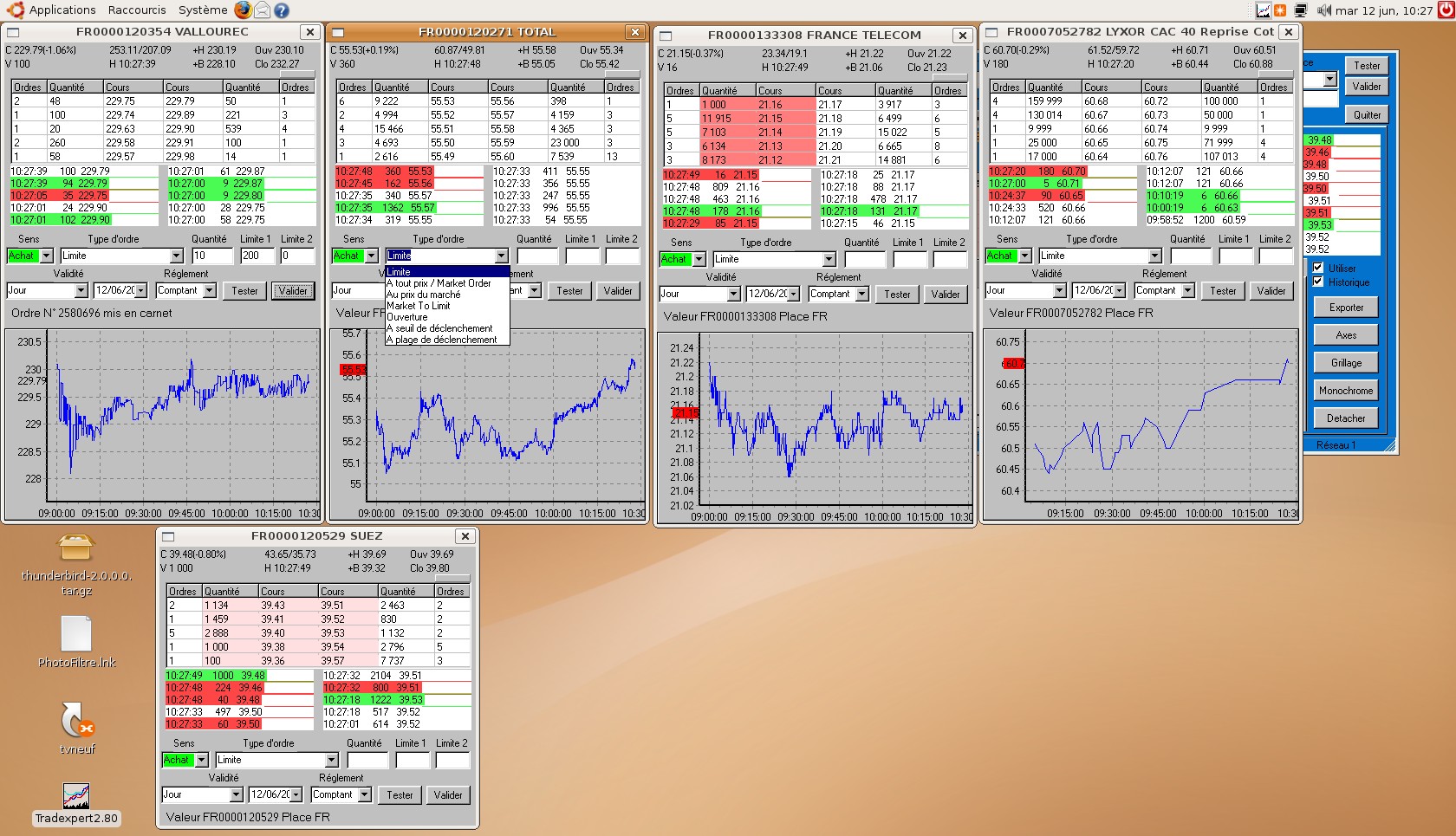Click the Exporter button in blue panel
The height and width of the screenshot is (836, 1456).
click(x=1346, y=308)
